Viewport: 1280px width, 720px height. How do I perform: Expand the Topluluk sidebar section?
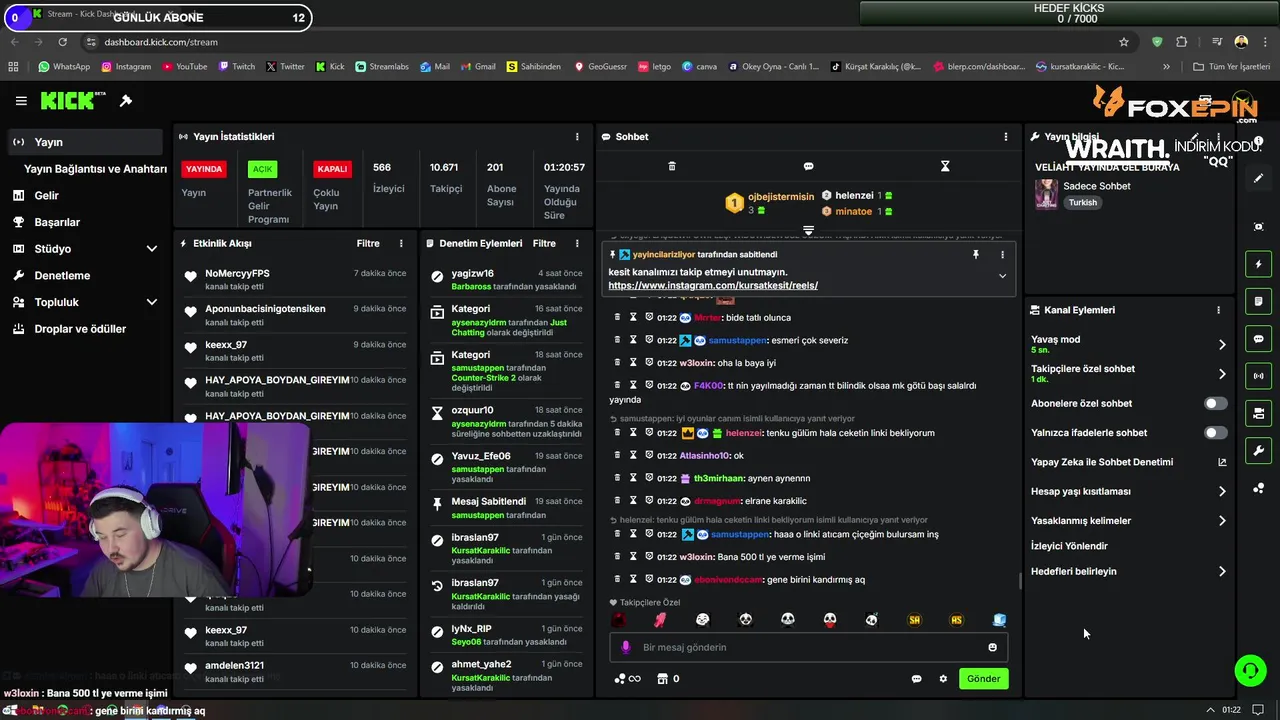tap(151, 302)
